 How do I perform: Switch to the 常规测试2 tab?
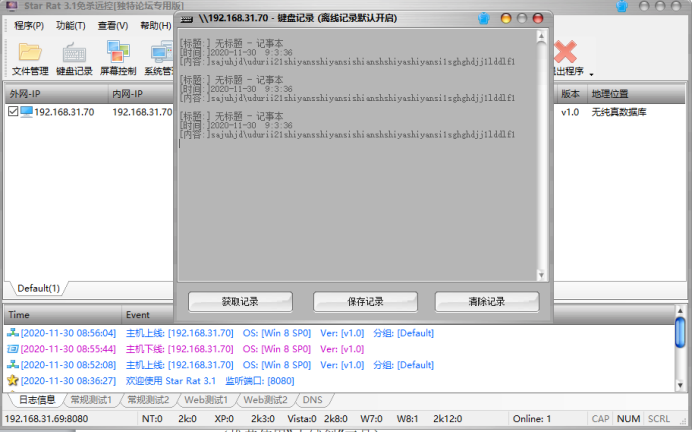(148, 400)
